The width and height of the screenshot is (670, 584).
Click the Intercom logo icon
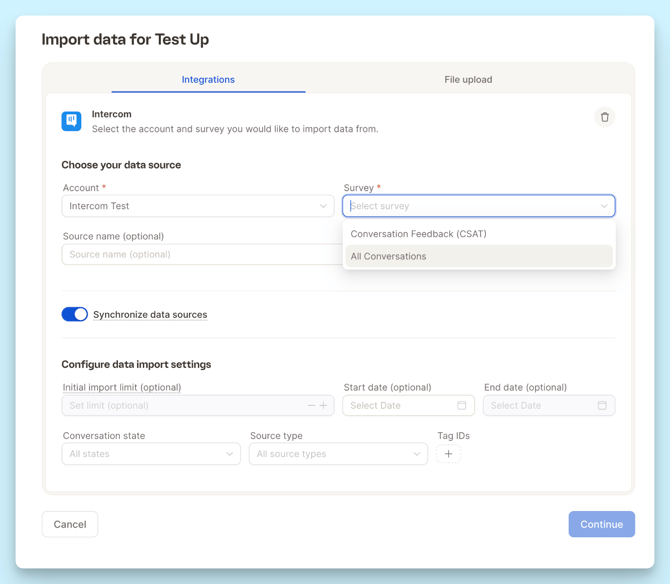[x=71, y=121]
